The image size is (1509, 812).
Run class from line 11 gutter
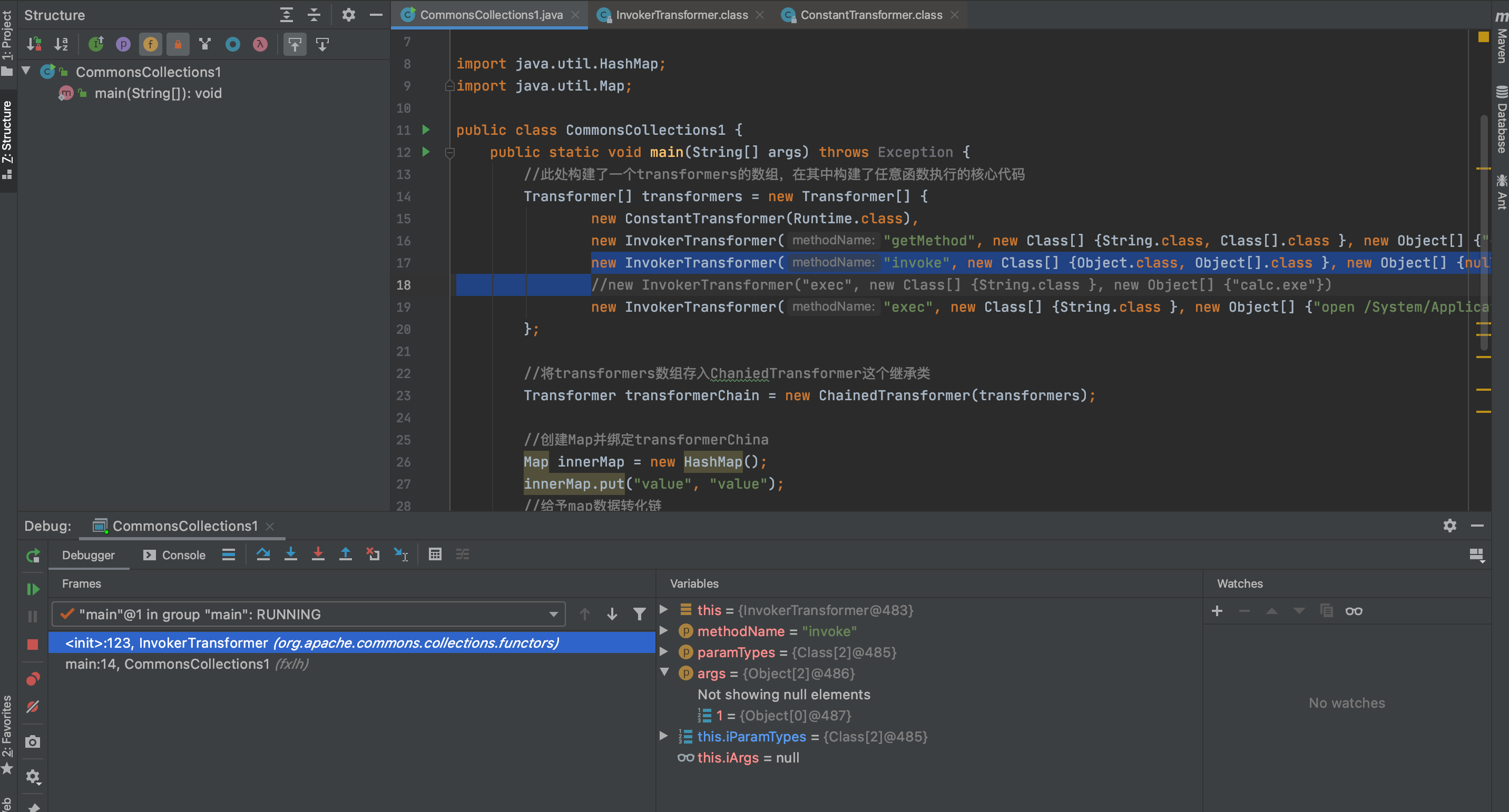click(x=426, y=130)
